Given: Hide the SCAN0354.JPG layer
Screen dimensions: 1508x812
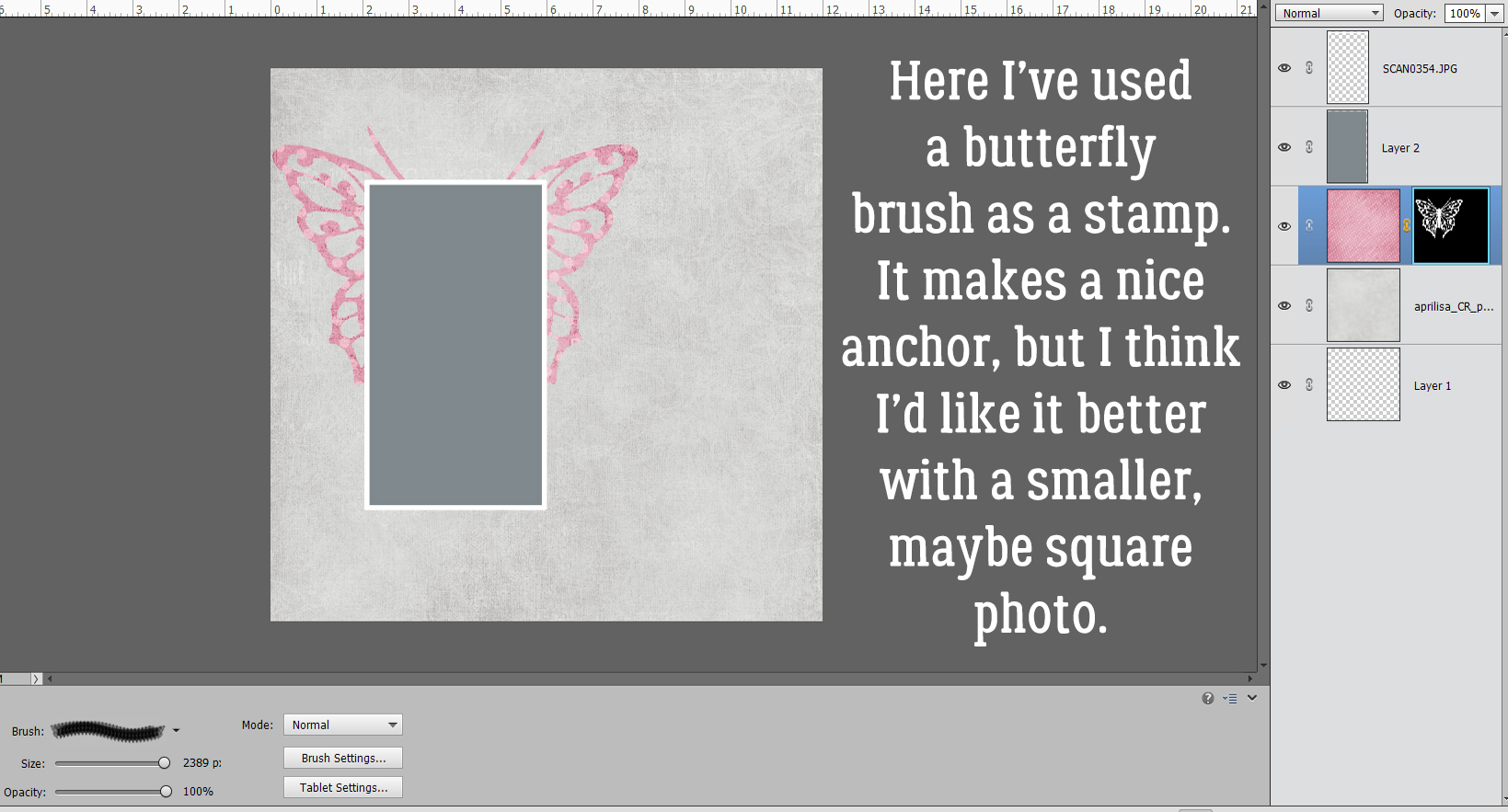Looking at the screenshot, I should (x=1284, y=68).
